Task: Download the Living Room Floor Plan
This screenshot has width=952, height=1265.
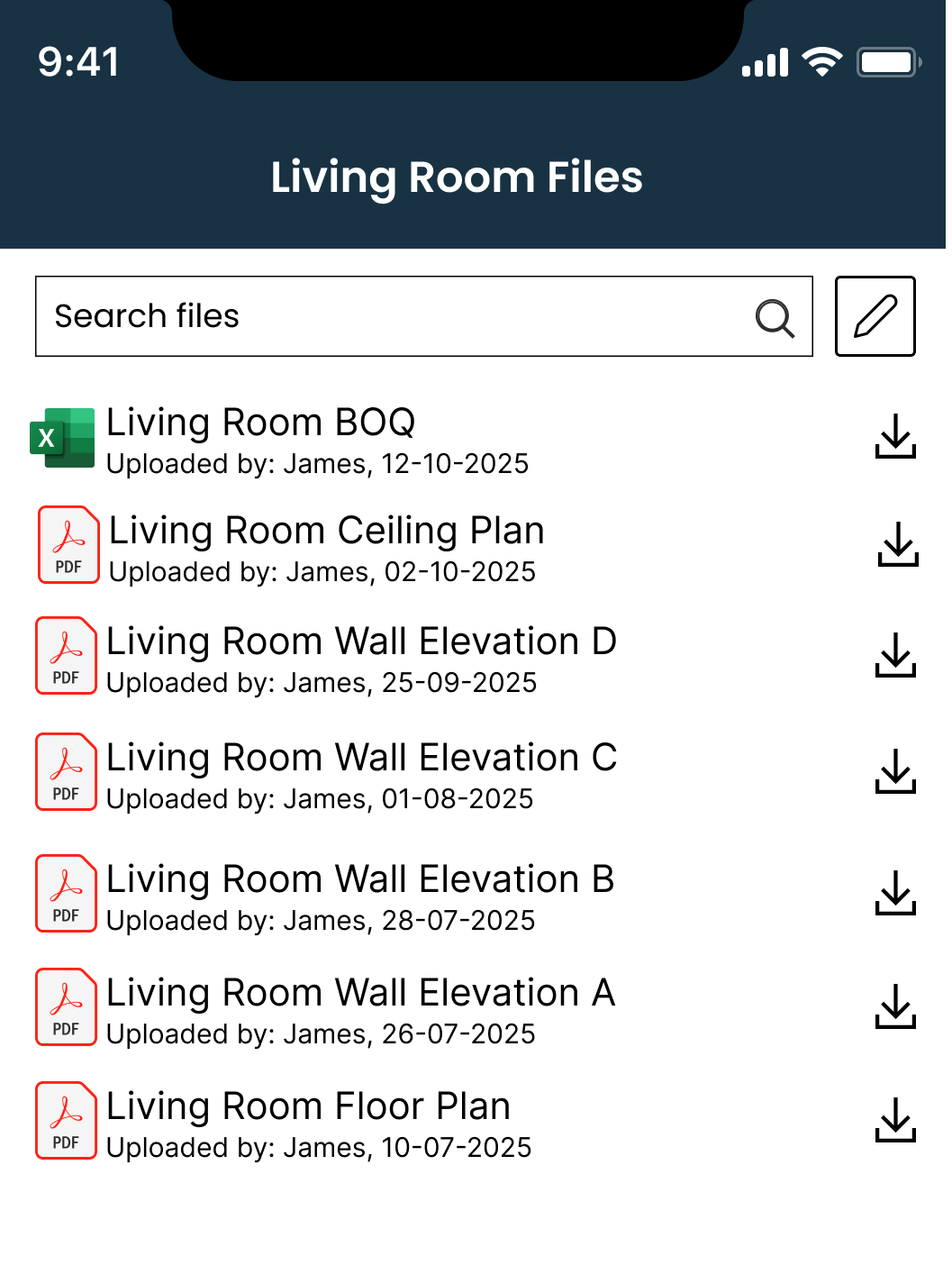Action: click(895, 1120)
